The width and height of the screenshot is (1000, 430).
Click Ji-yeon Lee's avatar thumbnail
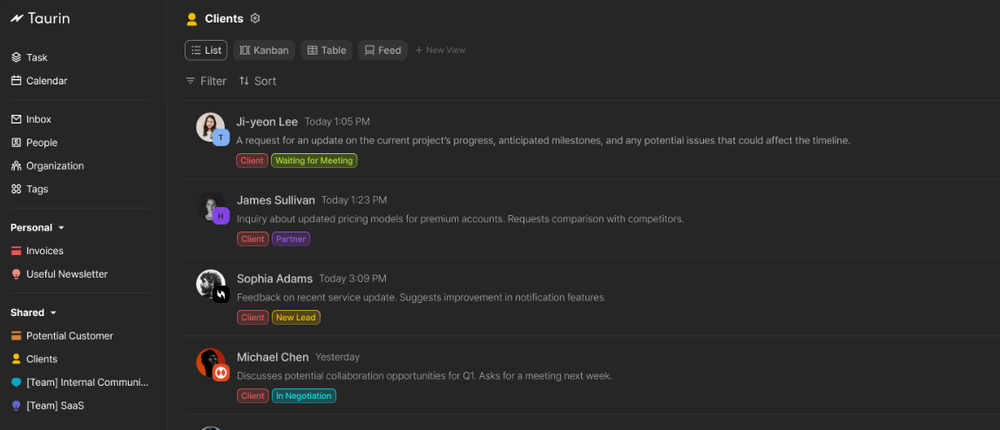pos(211,127)
